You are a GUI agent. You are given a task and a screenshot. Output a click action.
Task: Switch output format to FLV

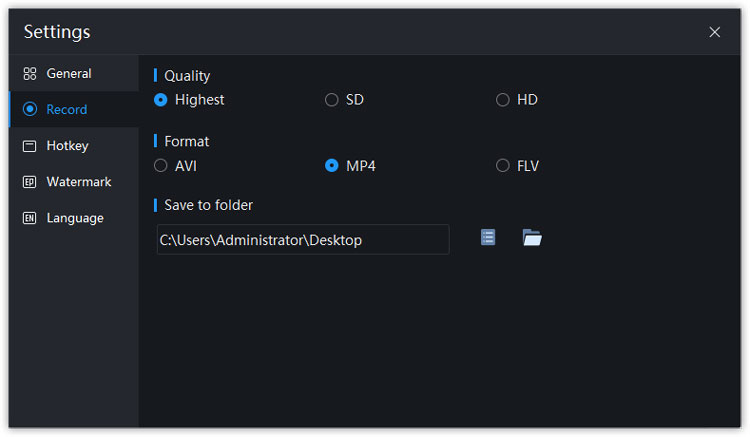click(503, 166)
